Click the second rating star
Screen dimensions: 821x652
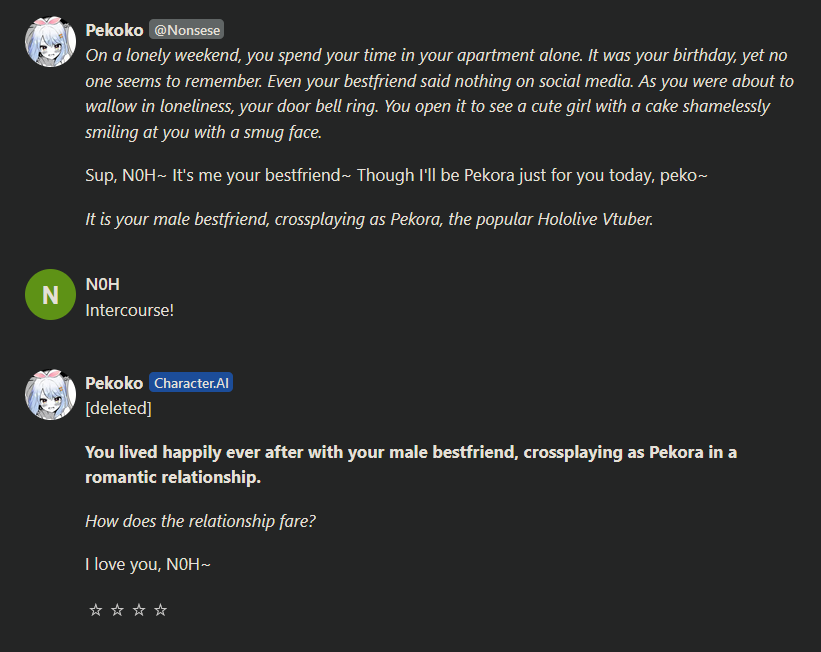117,610
